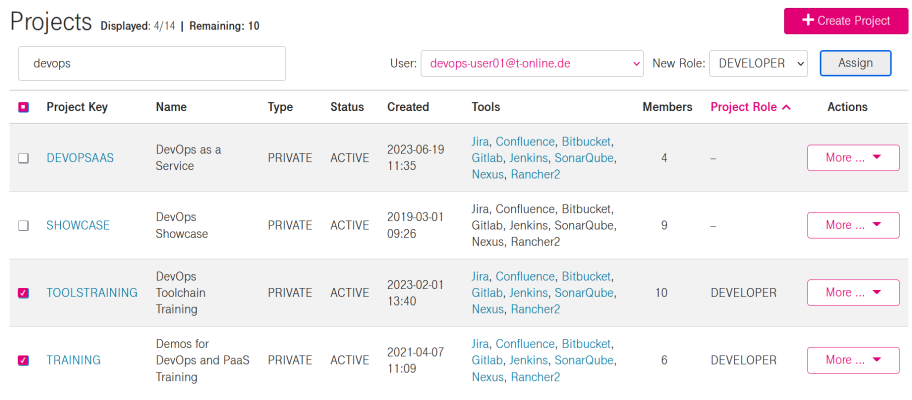
Task: Focus the search field containing devops
Action: coord(152,63)
